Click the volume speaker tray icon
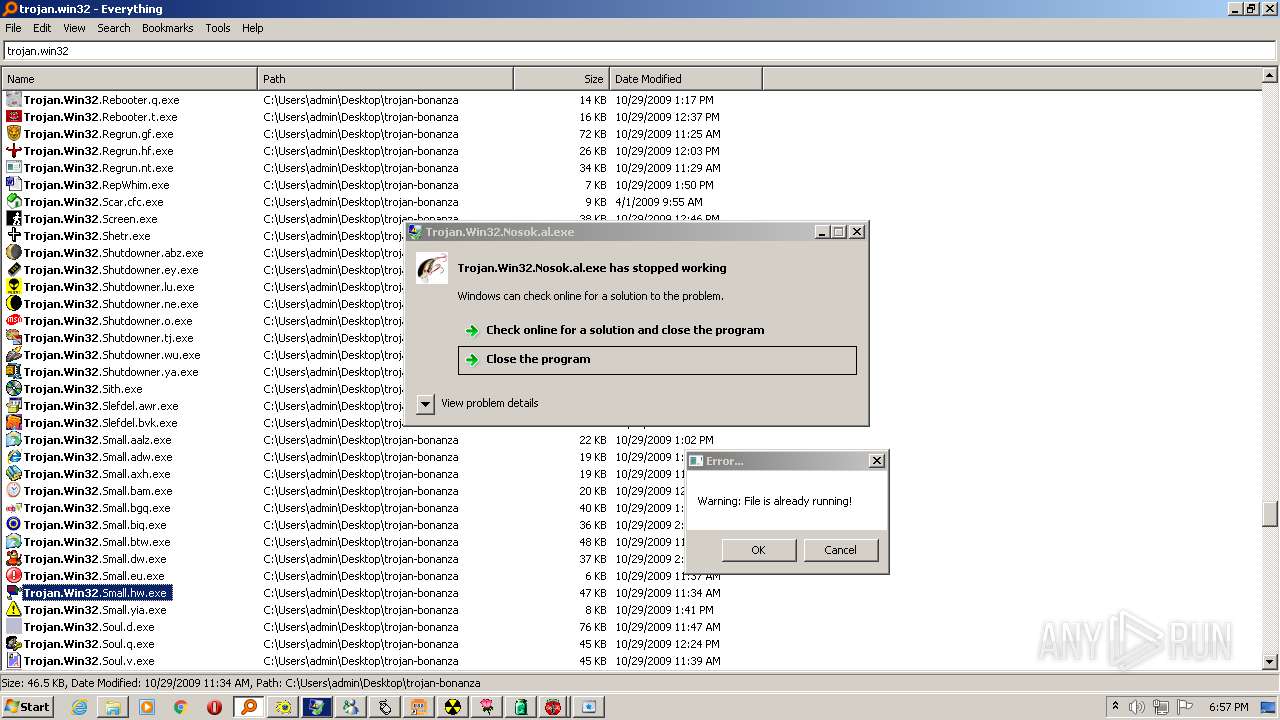 pos(1137,707)
